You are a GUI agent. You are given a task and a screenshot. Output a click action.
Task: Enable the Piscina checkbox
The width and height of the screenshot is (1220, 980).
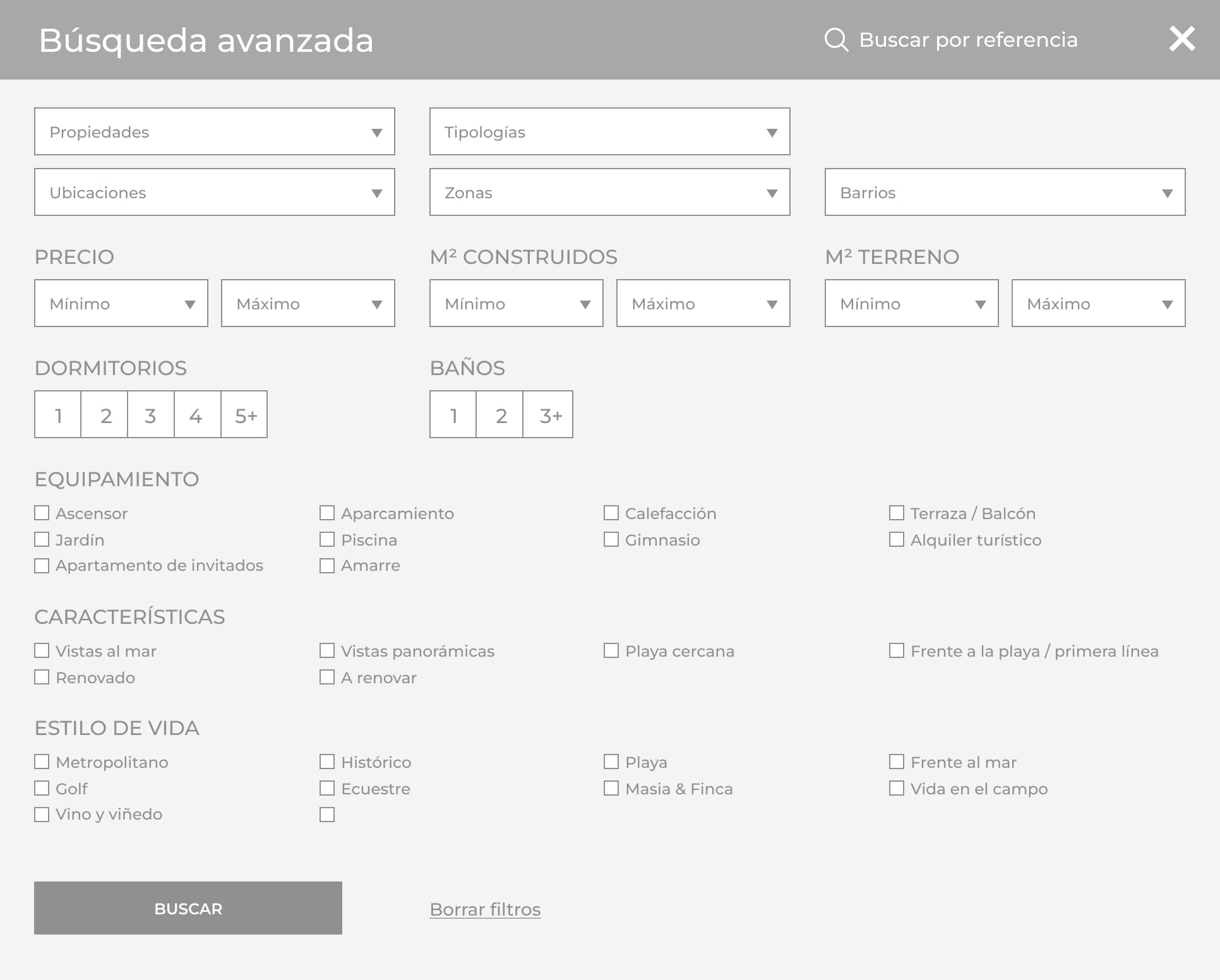pyautogui.click(x=327, y=540)
